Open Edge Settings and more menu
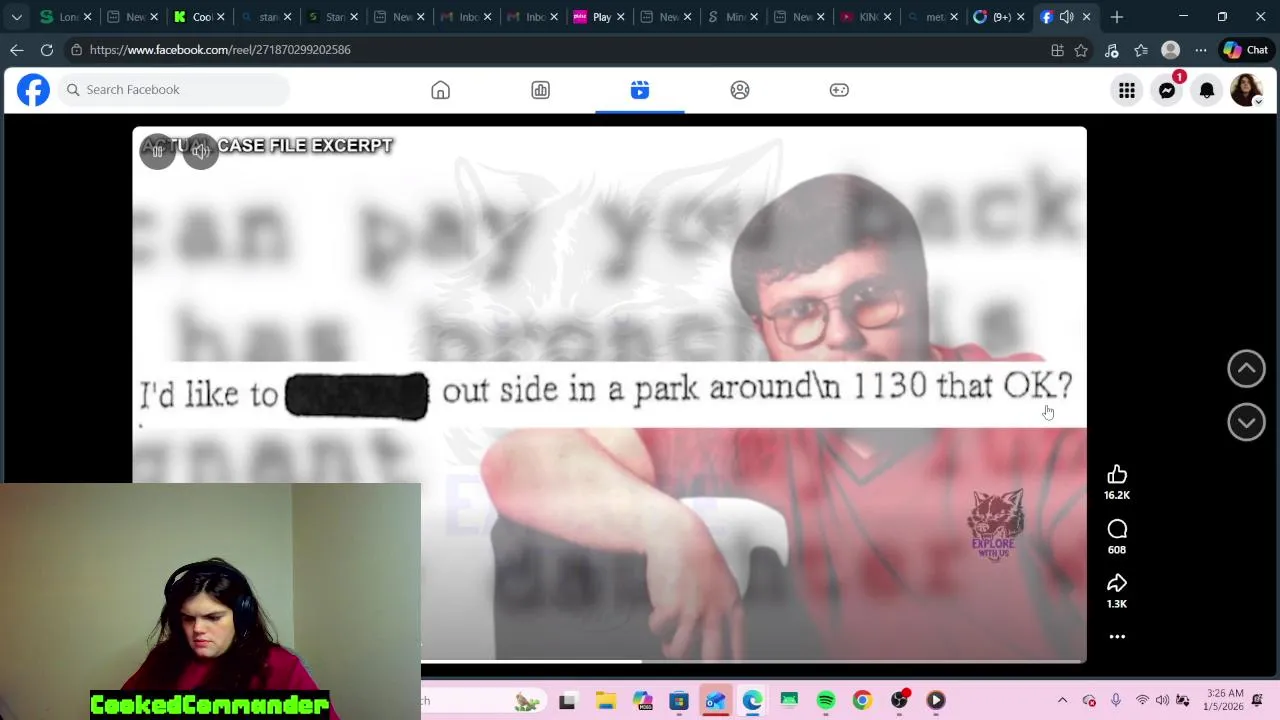Viewport: 1280px width, 720px height. pyautogui.click(x=1200, y=50)
